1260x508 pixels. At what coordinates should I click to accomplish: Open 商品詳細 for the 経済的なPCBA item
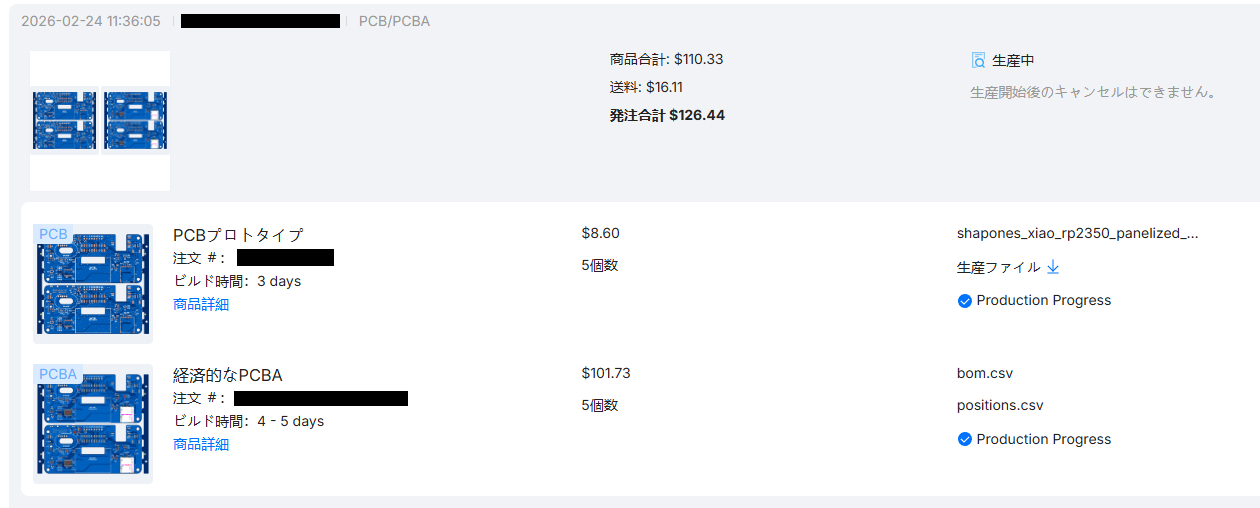(201, 445)
